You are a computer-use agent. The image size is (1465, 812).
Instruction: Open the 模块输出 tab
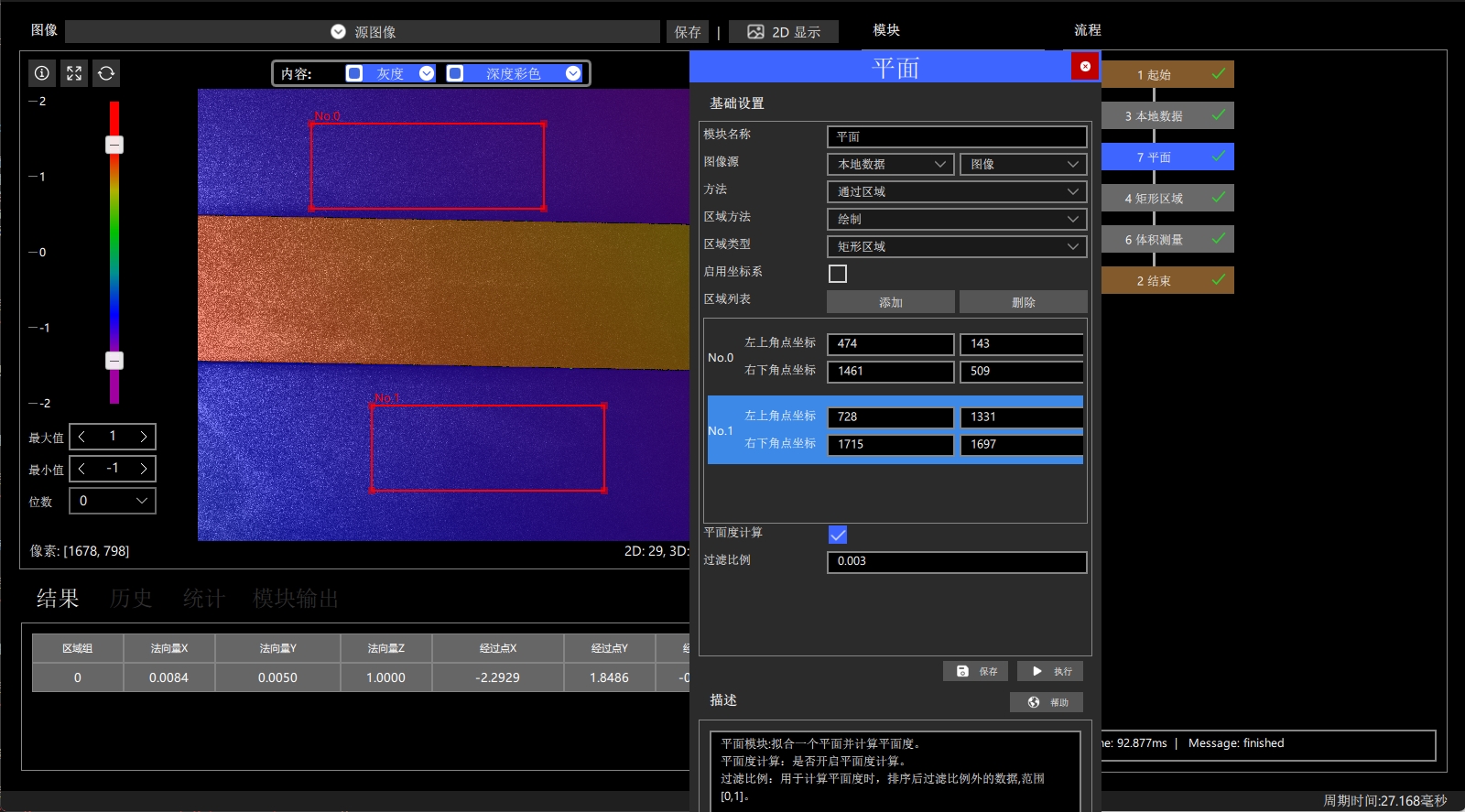(x=296, y=599)
